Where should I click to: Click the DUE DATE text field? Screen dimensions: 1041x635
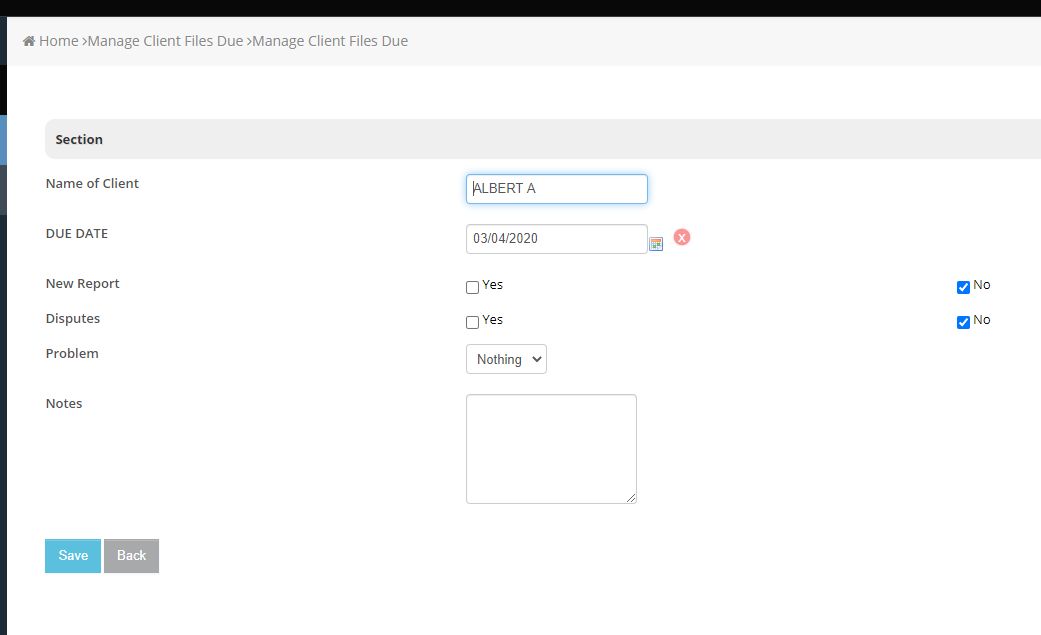coord(557,239)
